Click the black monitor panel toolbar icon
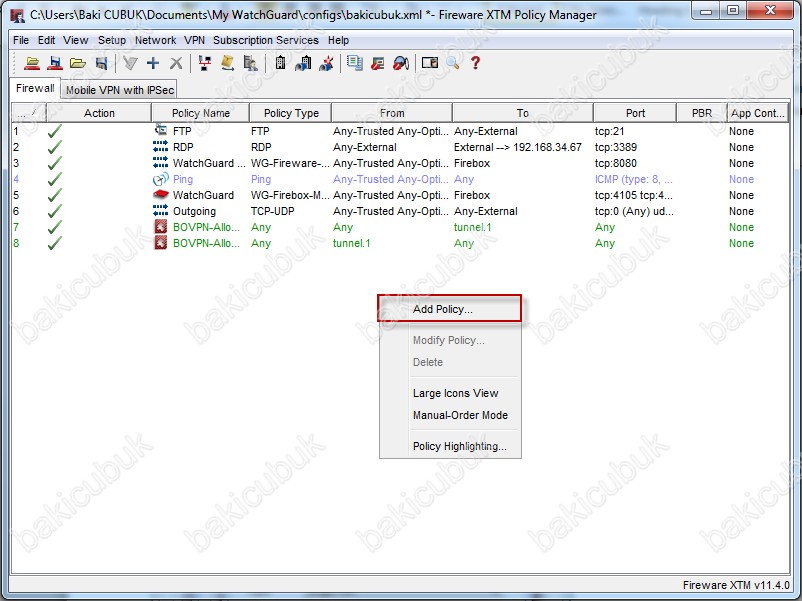 tap(430, 63)
